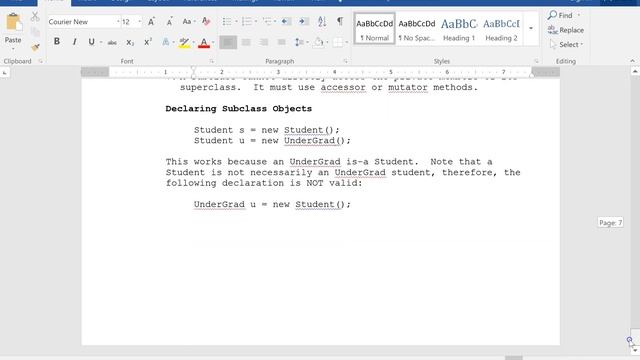
Task: Select the Format Painter brush
Action: (35, 47)
